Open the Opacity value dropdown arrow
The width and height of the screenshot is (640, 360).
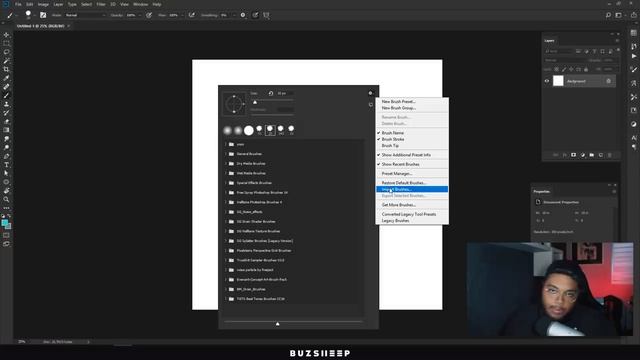(x=140, y=15)
